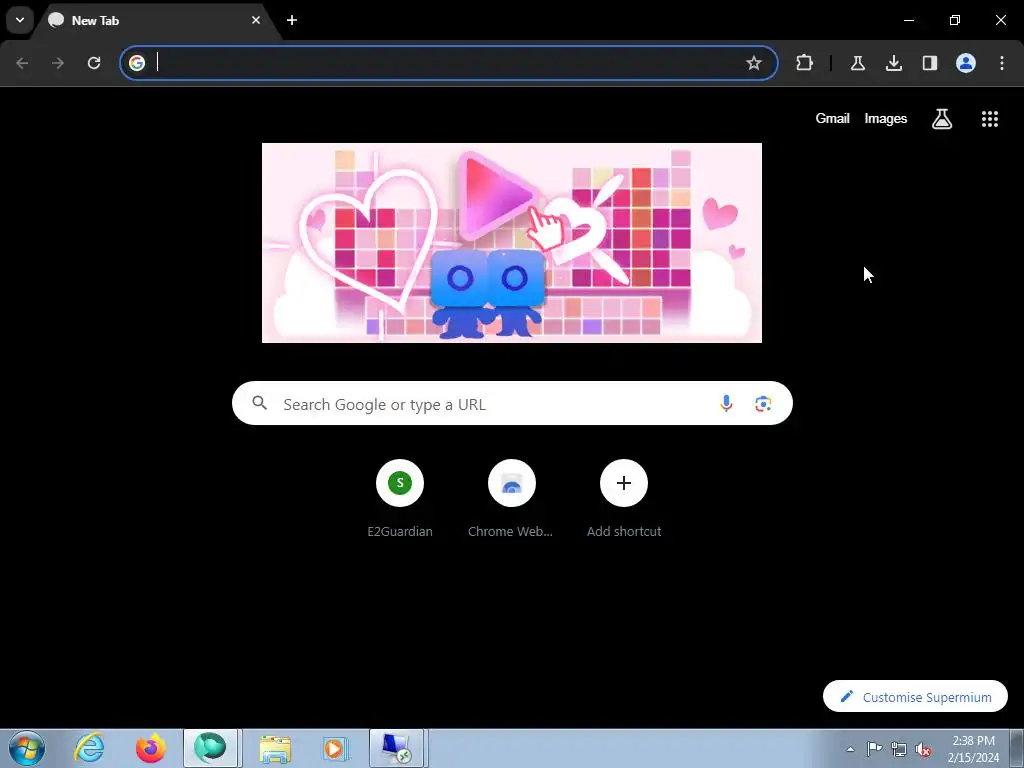1024x768 pixels.
Task: Open a new tab with plus button
Action: click(x=292, y=20)
